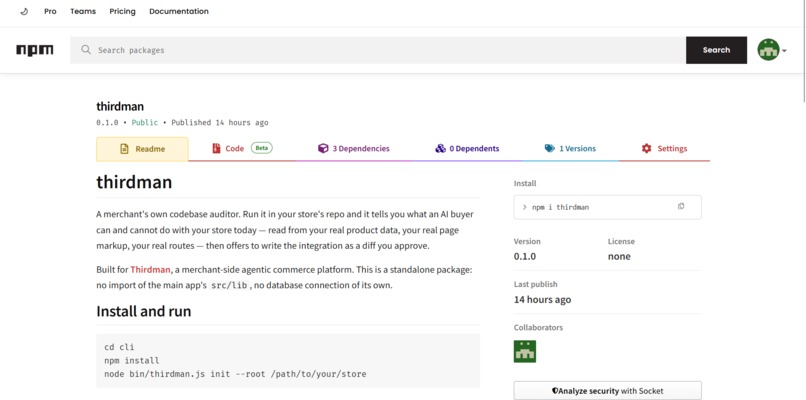Click the Install and run heading
Image resolution: width=806 pixels, height=400 pixels.
point(143,311)
